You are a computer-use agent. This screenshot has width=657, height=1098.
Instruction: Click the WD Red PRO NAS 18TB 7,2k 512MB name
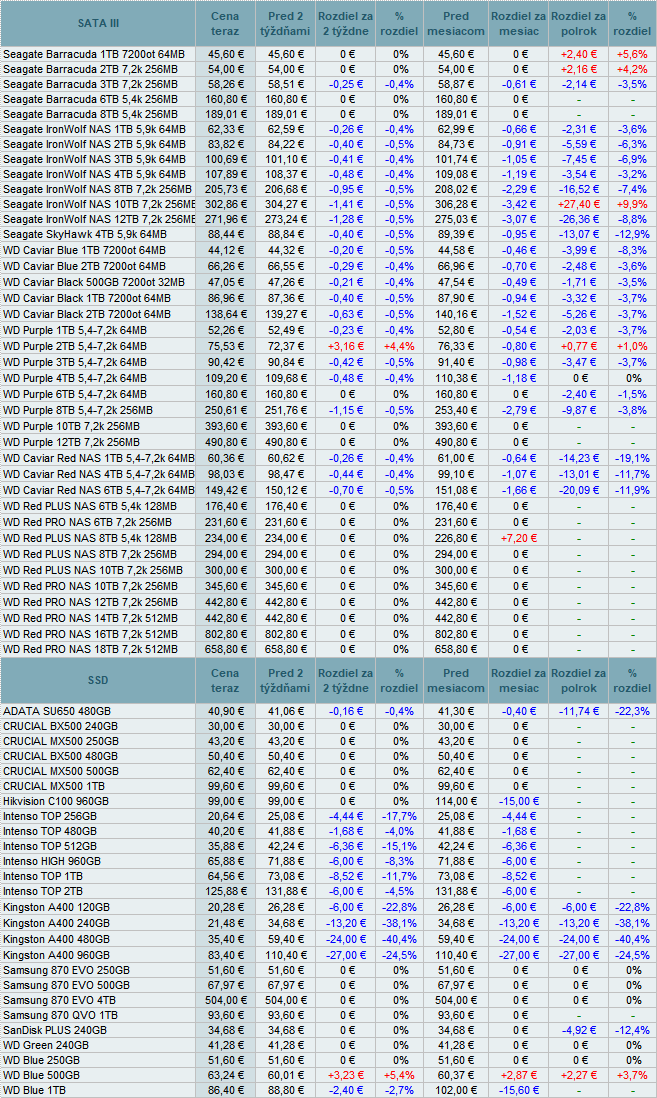tap(90, 649)
